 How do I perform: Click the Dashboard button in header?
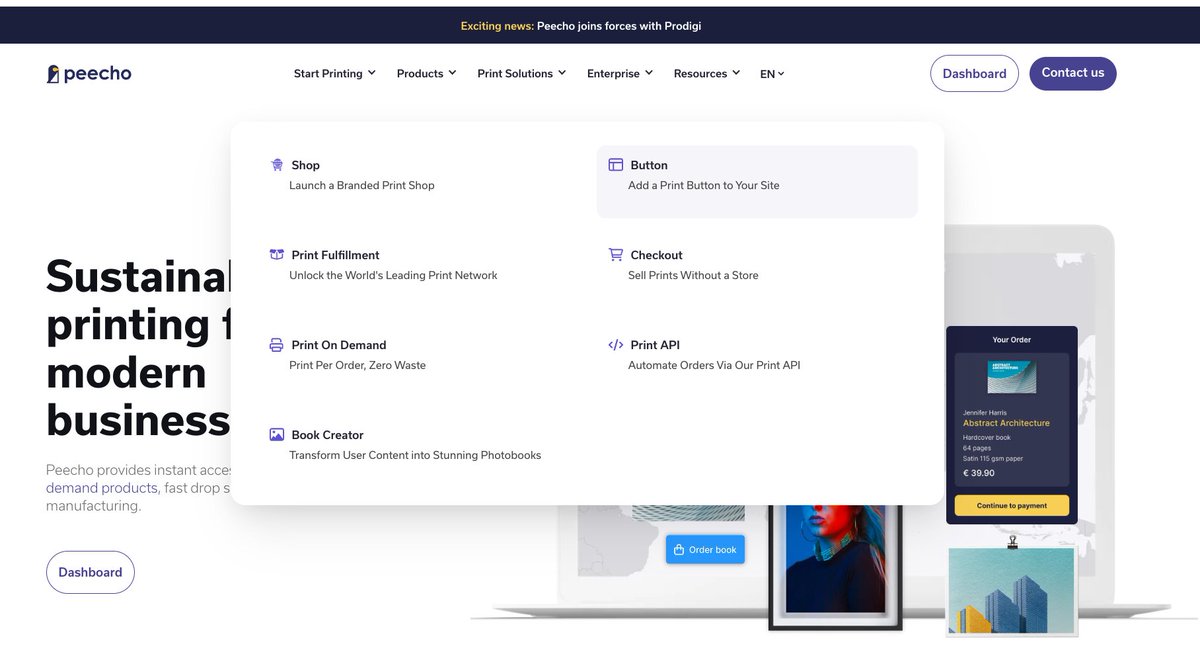click(974, 74)
